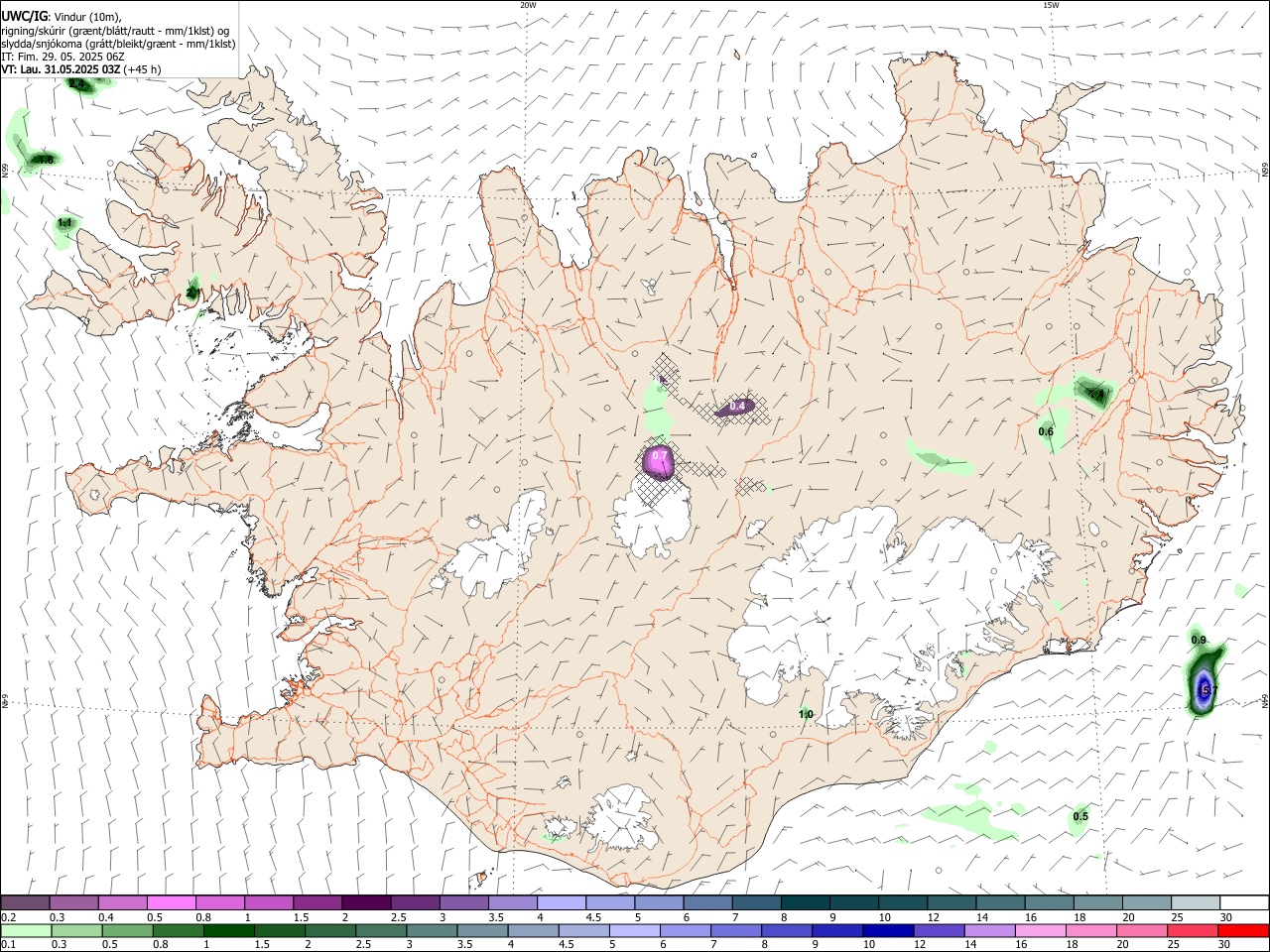Click the '0.2' label on the snow scale
Screen dimensions: 1270x952
(x=8, y=917)
